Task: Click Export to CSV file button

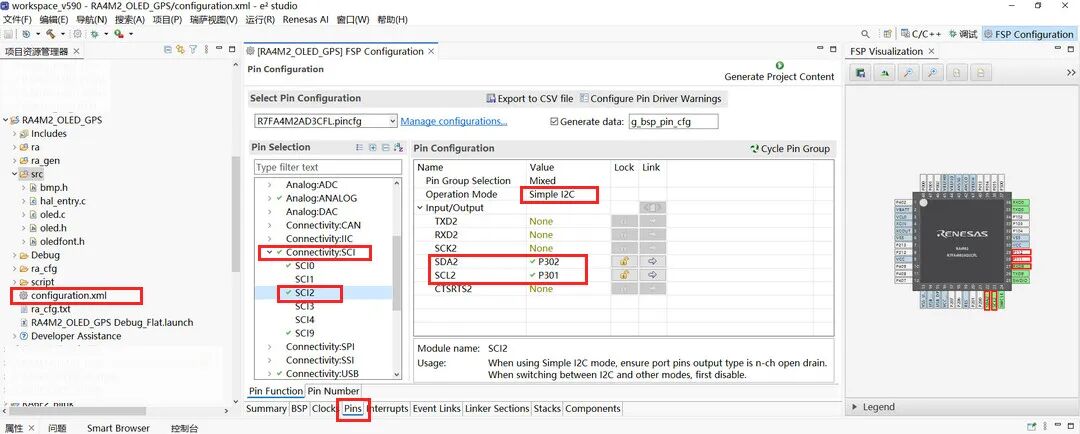Action: pos(529,99)
